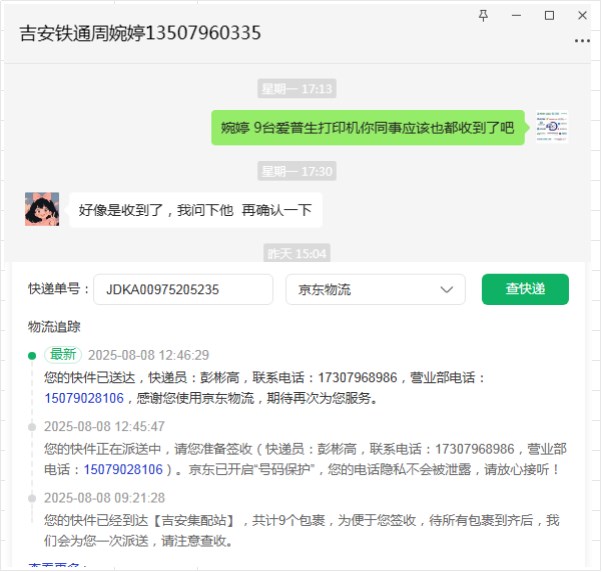
Task: Maximize the chat window
Action: (549, 16)
